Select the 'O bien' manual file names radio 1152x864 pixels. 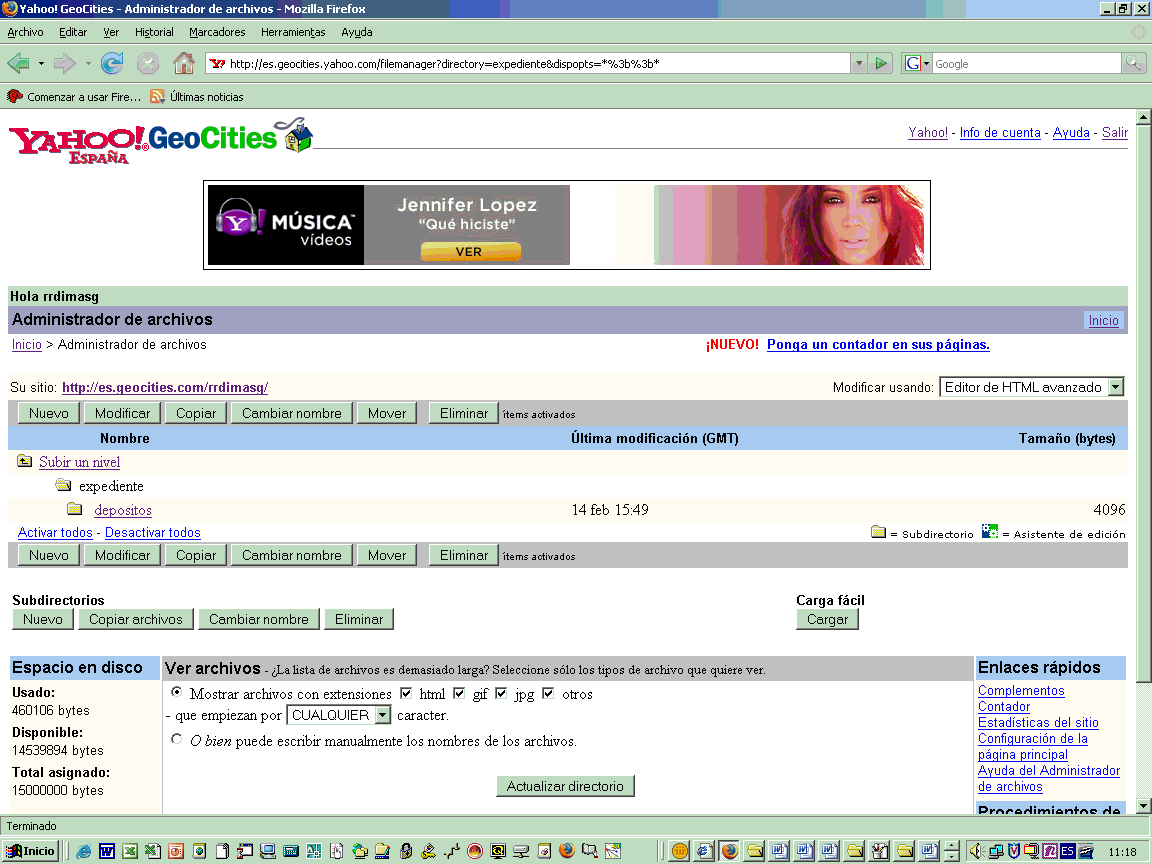tap(176, 739)
